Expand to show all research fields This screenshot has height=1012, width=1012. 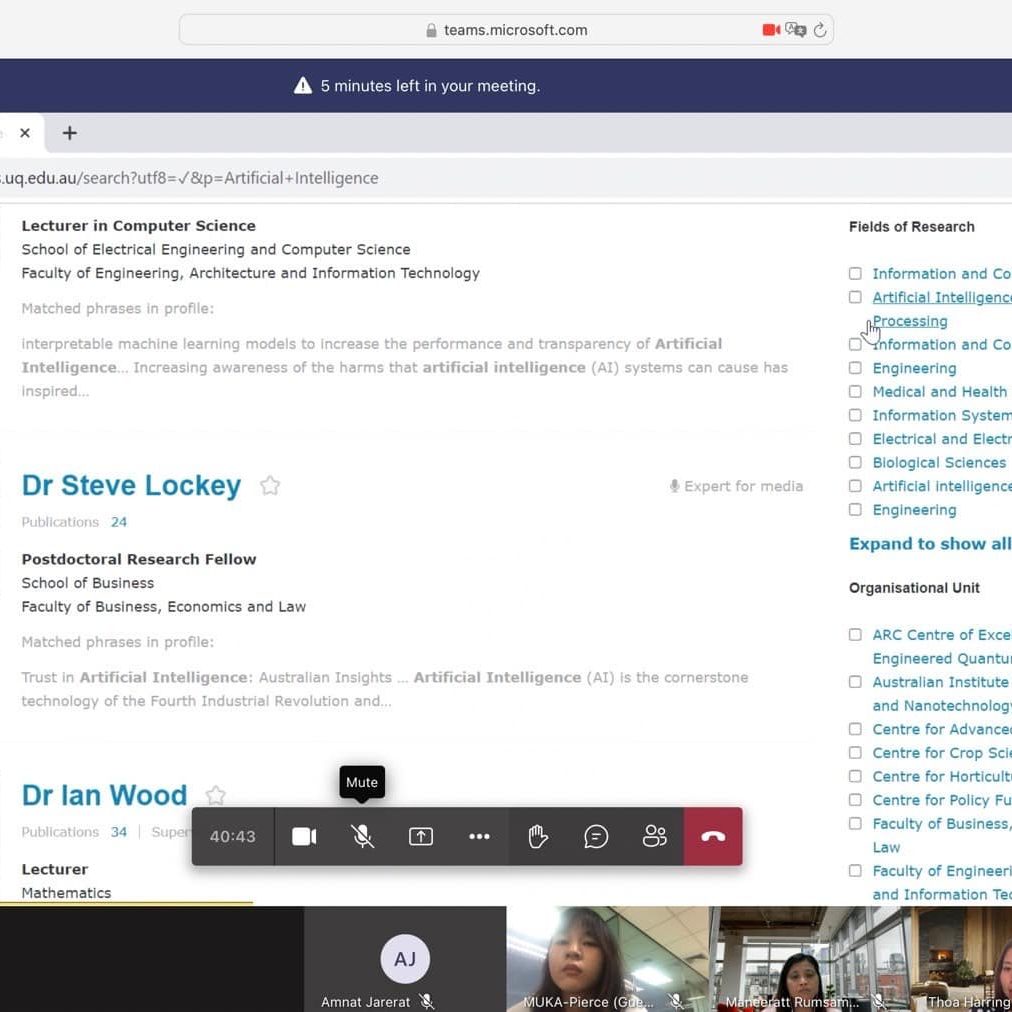coord(929,544)
